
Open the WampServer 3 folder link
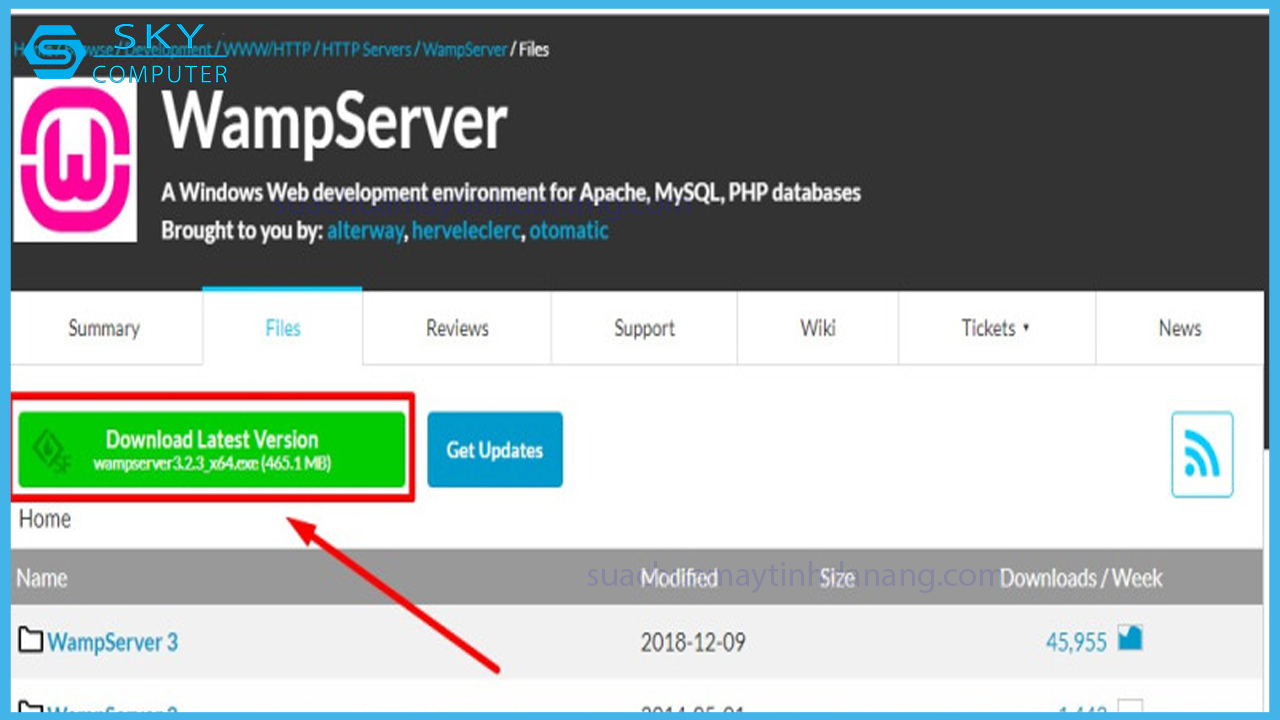[x=113, y=641]
